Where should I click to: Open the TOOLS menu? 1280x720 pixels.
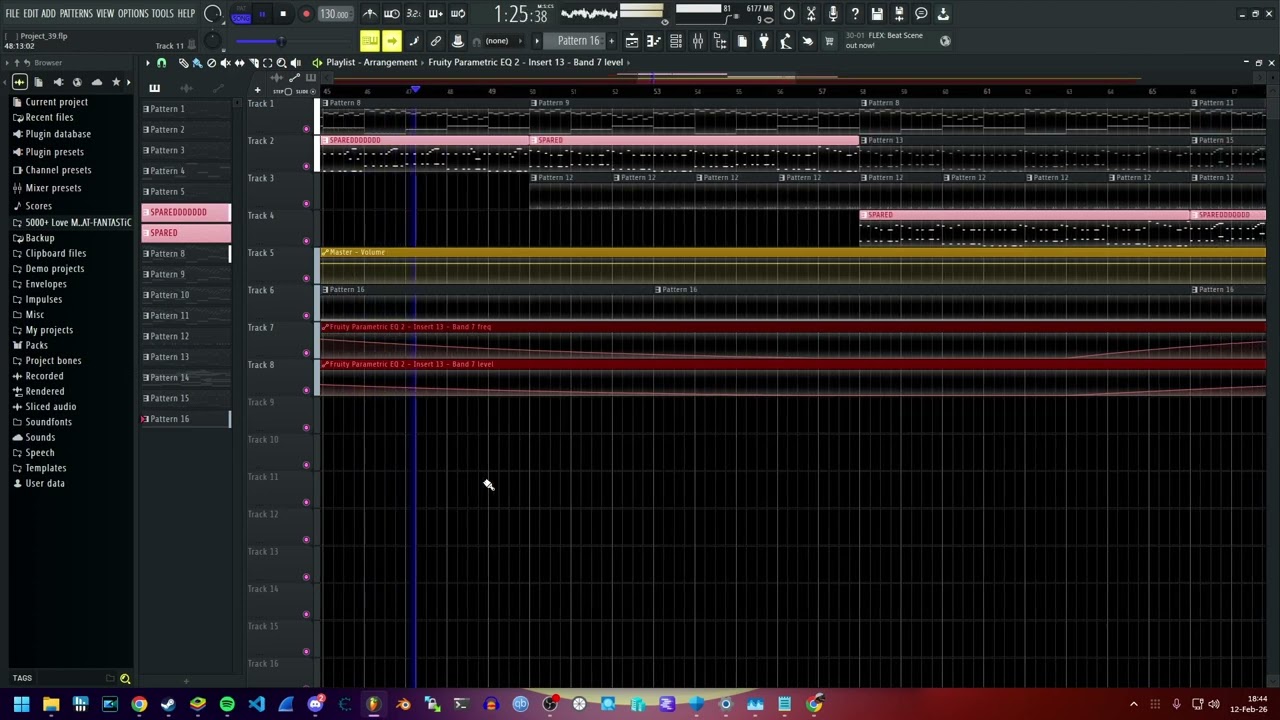point(163,14)
